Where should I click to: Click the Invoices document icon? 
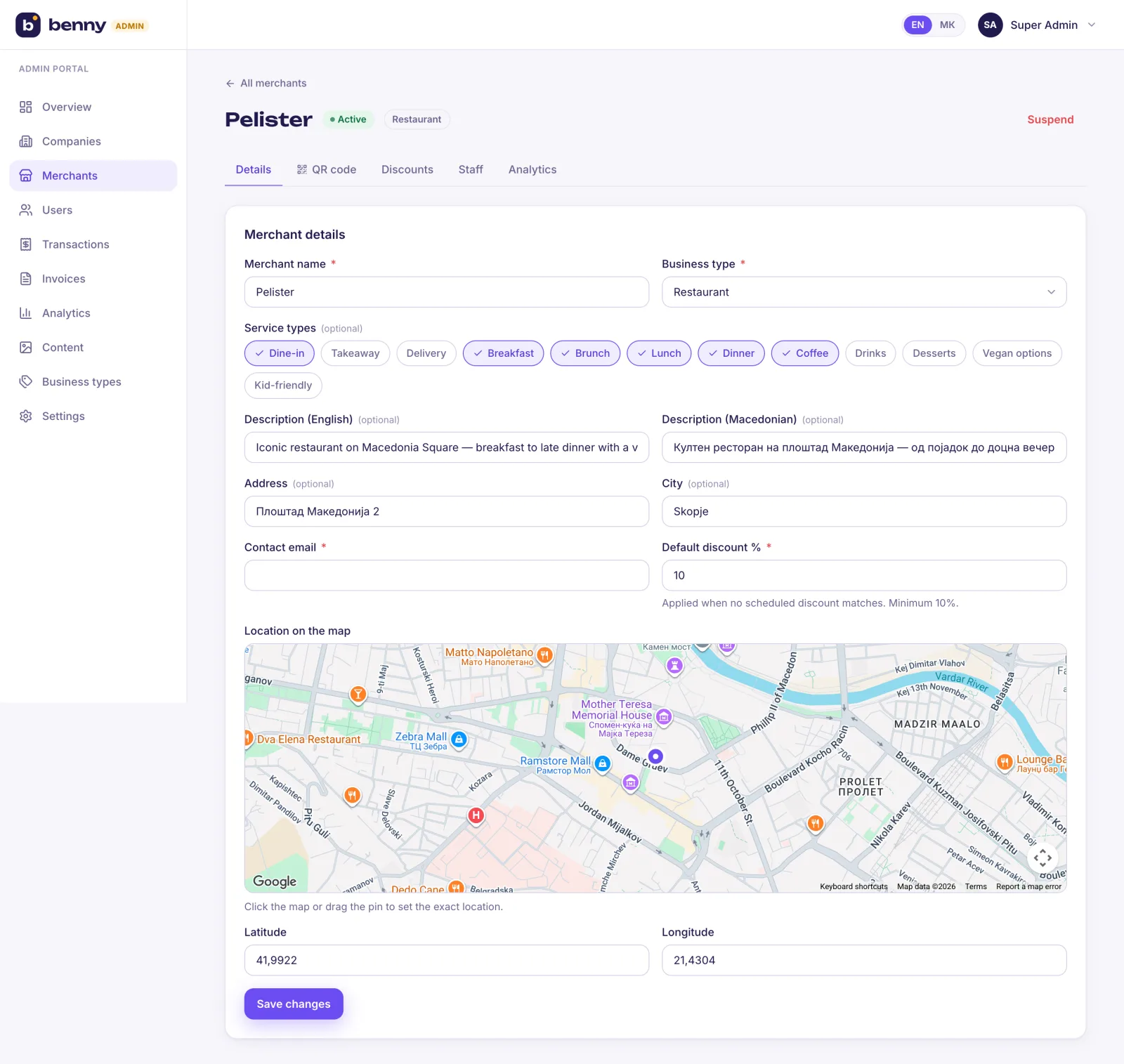pyautogui.click(x=26, y=279)
